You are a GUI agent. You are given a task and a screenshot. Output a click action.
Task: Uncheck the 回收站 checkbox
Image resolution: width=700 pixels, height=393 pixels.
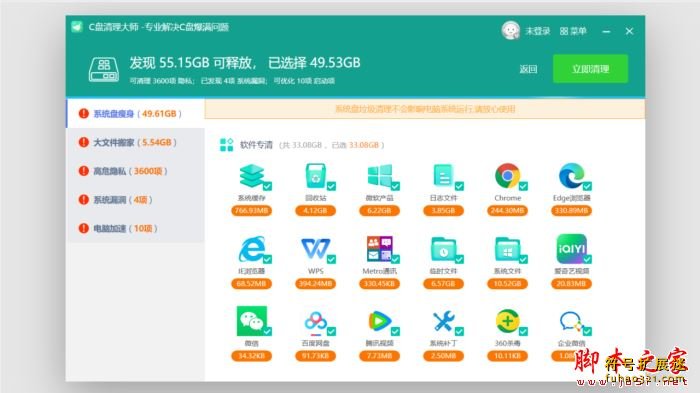point(331,186)
